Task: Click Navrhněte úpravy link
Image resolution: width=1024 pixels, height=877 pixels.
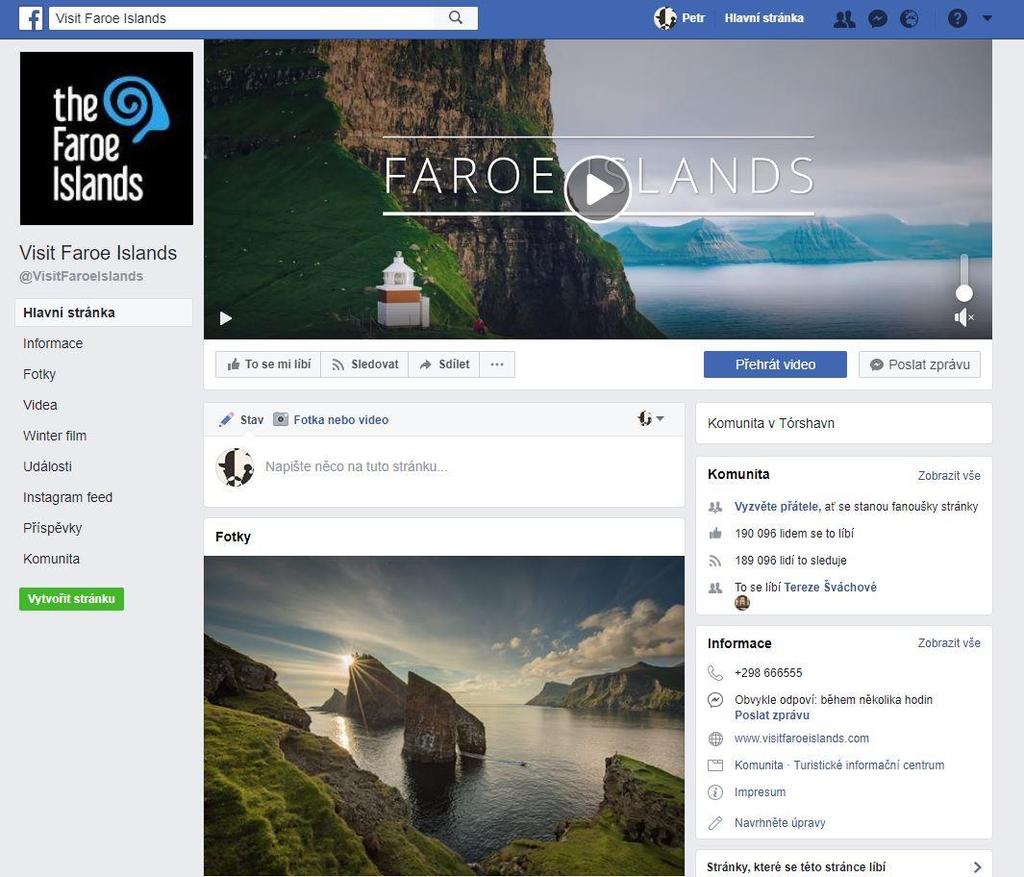Action: (x=780, y=823)
